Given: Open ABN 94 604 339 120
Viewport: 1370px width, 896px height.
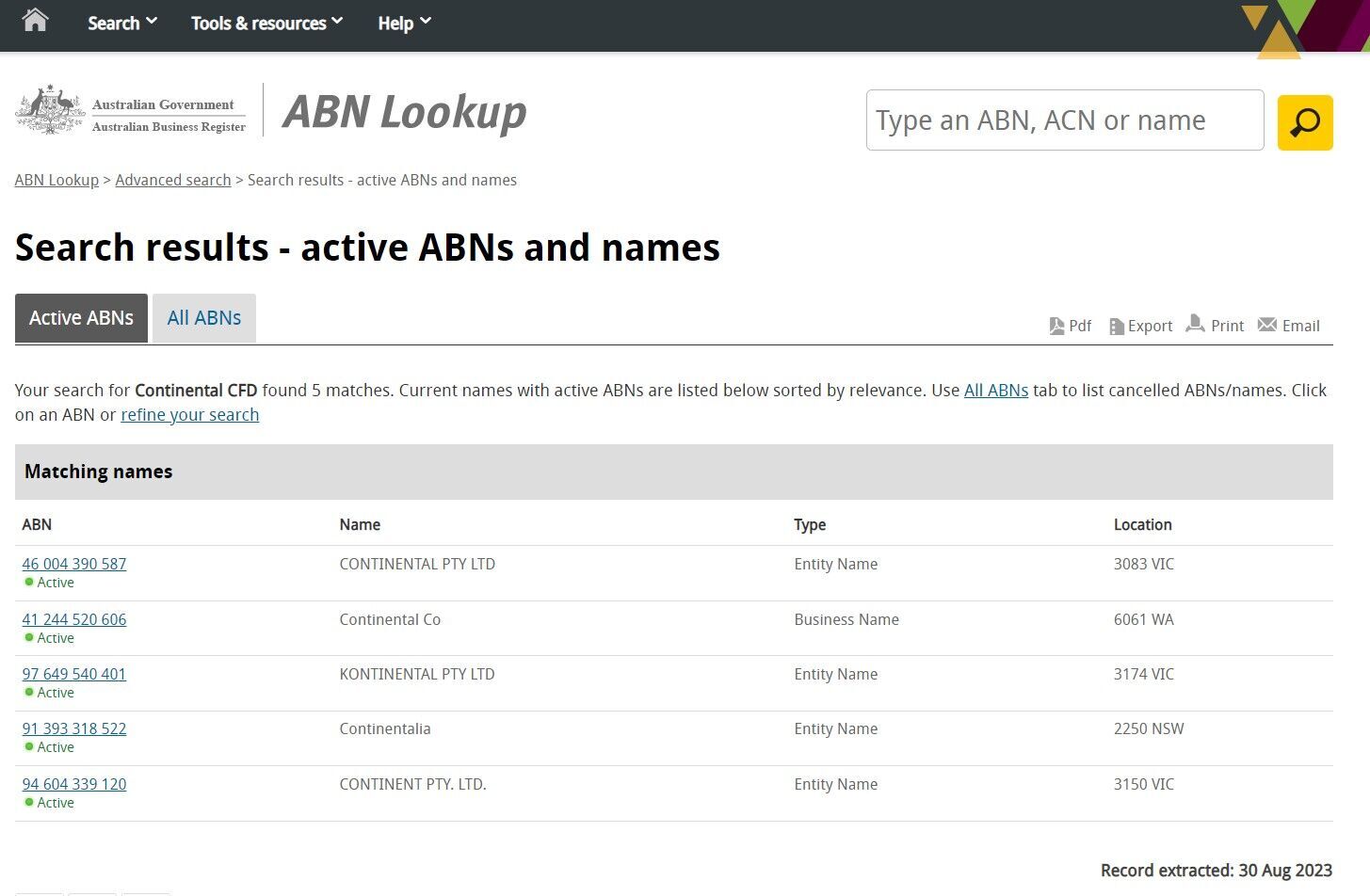Looking at the screenshot, I should click(74, 784).
